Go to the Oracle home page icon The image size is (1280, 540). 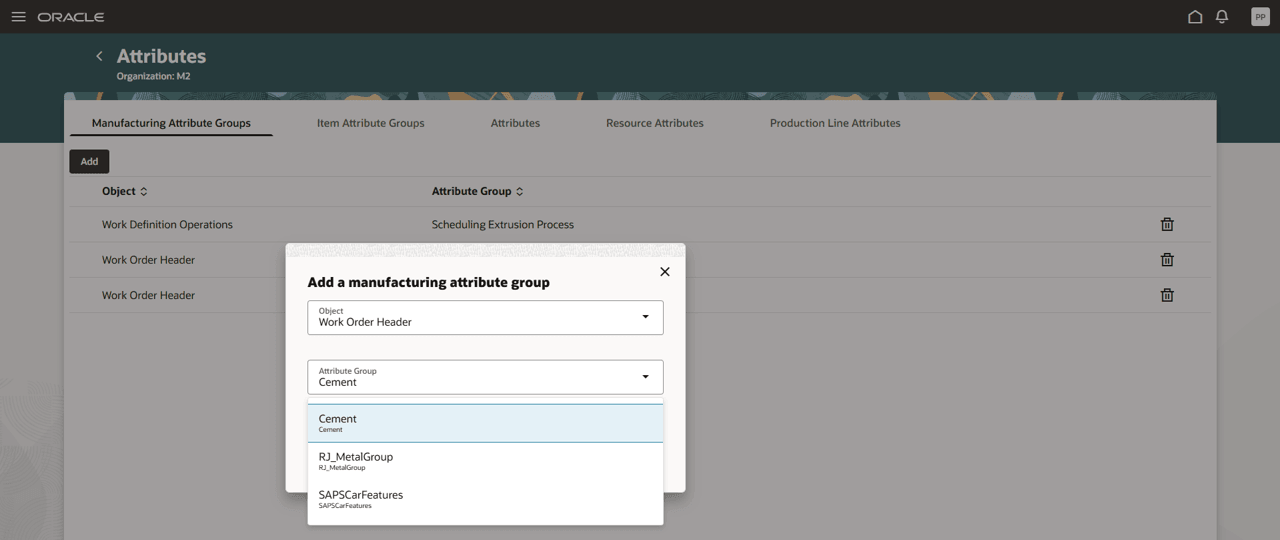1195,17
